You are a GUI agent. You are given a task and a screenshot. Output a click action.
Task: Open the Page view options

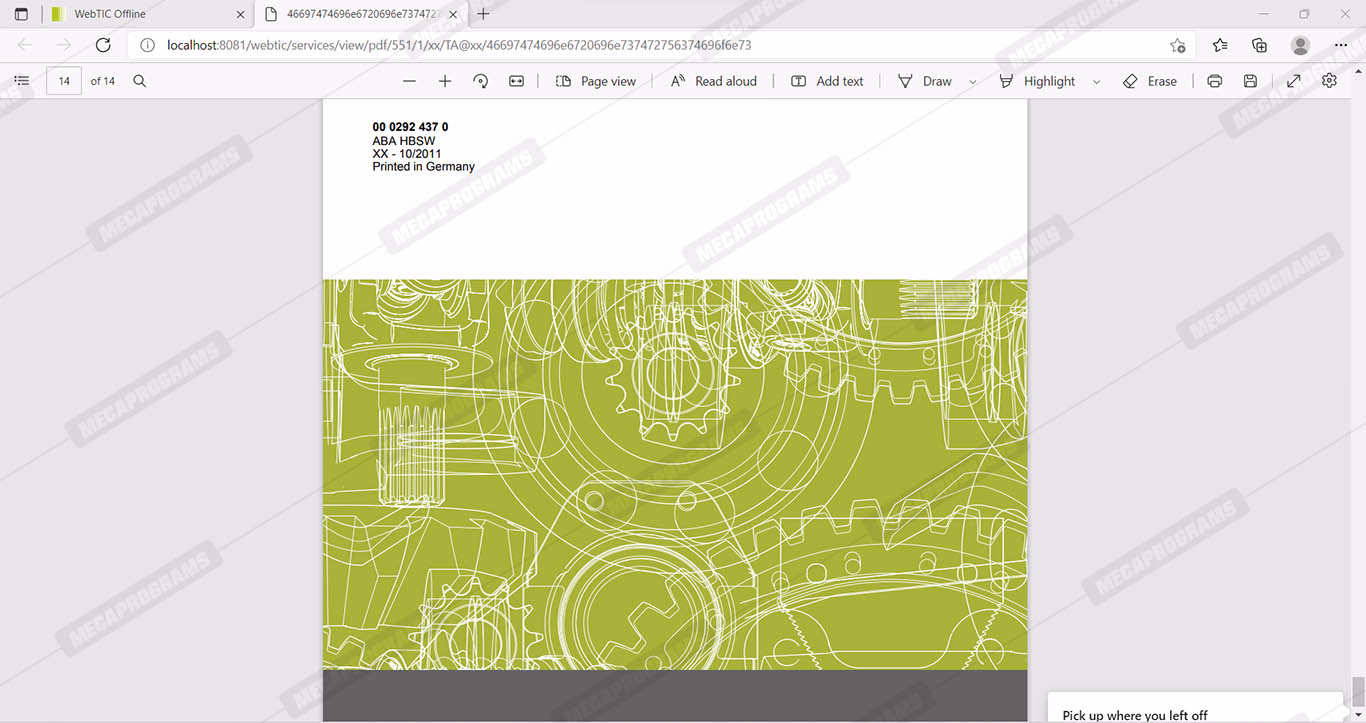pos(596,81)
